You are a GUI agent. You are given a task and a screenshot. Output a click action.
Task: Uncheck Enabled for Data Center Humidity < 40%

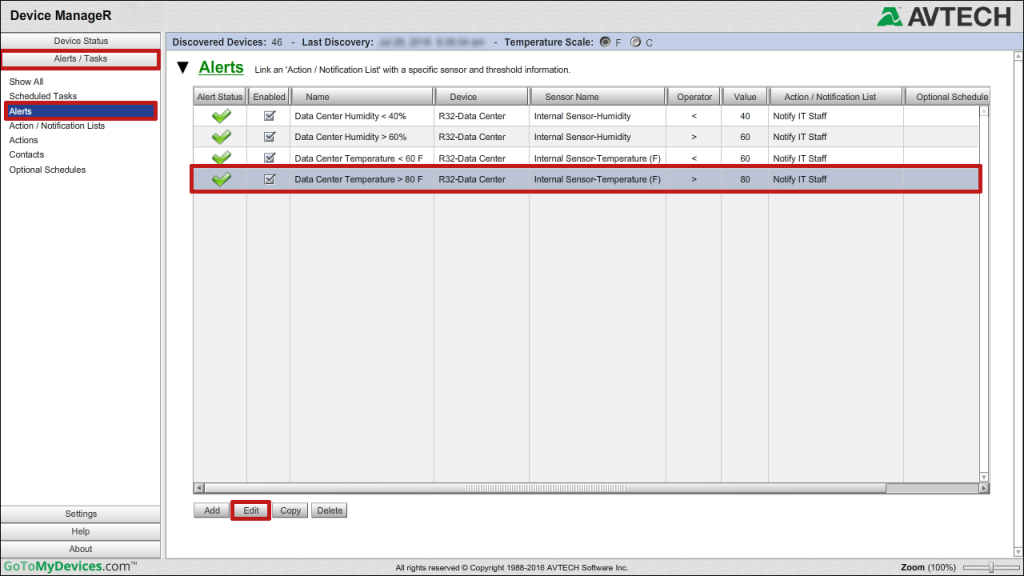(268, 116)
